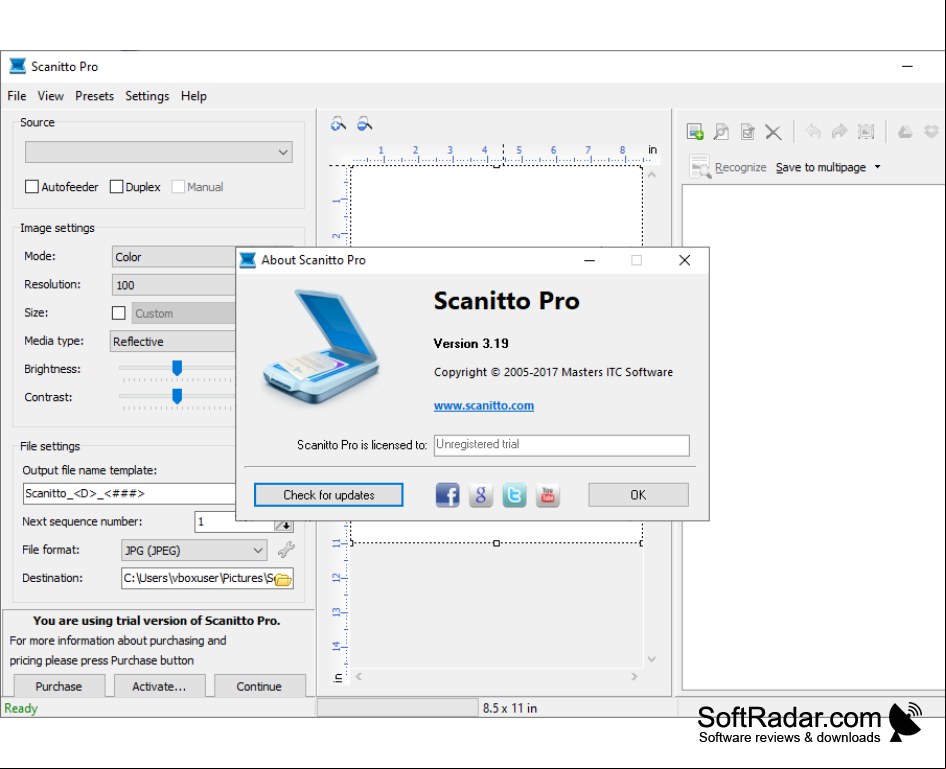
Task: Open the Twitter icon in About dialog
Action: click(x=514, y=495)
